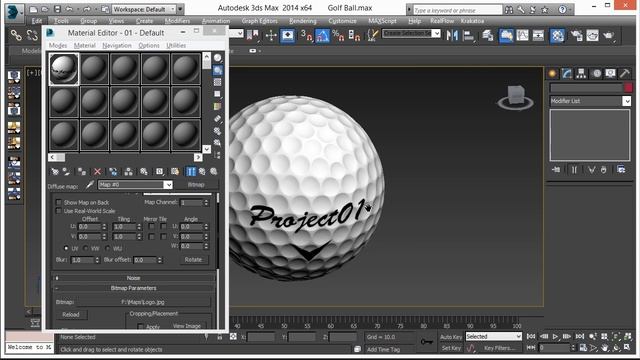Enable Show Map on Back checkbox

click(x=59, y=202)
